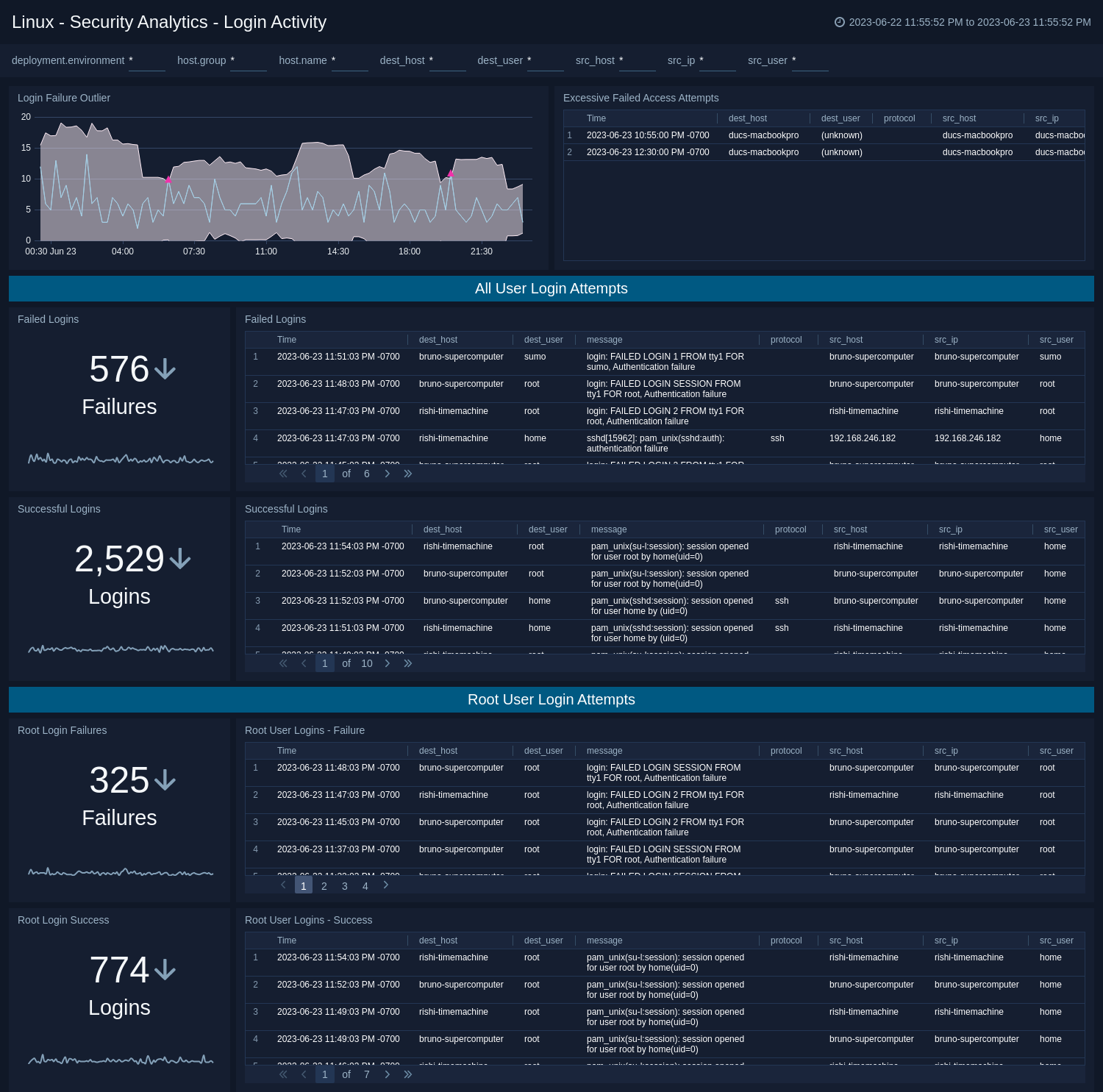Sort Root User Logins - Failure by dest_user
This screenshot has height=1092, width=1103.
pos(543,751)
